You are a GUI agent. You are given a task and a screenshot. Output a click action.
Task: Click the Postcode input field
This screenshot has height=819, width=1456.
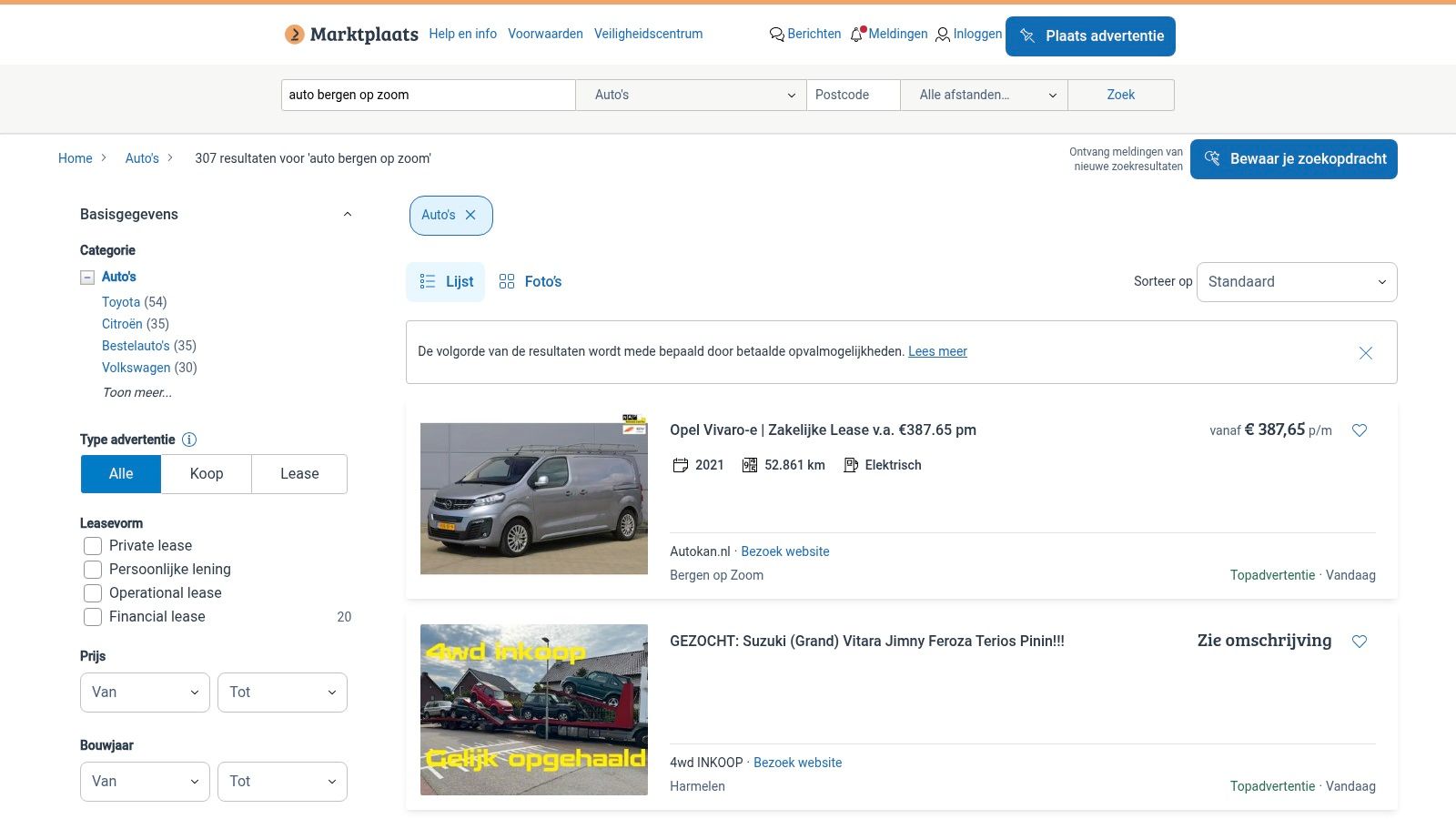tap(853, 95)
